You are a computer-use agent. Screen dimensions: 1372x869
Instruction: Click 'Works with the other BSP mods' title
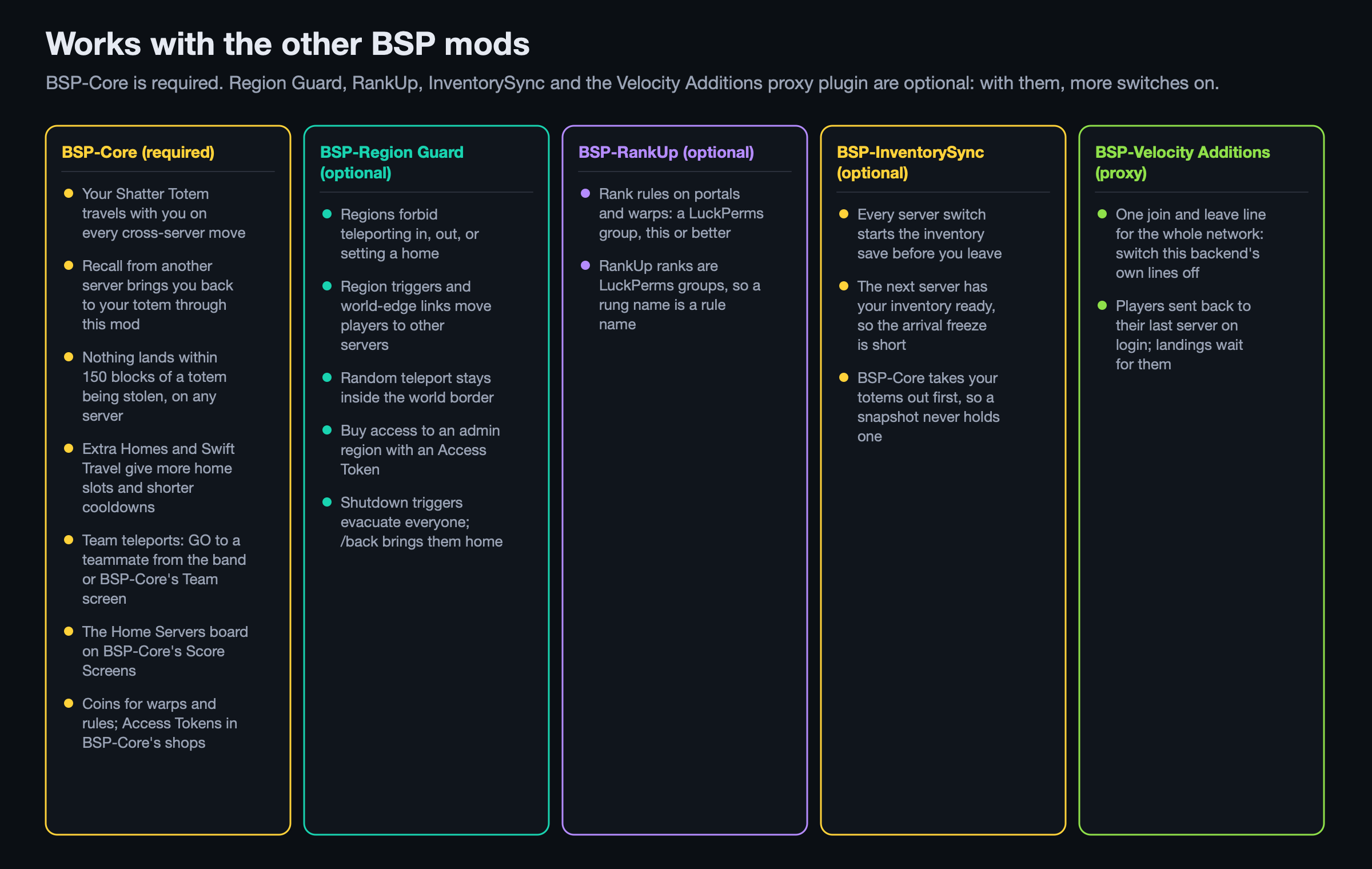[x=288, y=43]
